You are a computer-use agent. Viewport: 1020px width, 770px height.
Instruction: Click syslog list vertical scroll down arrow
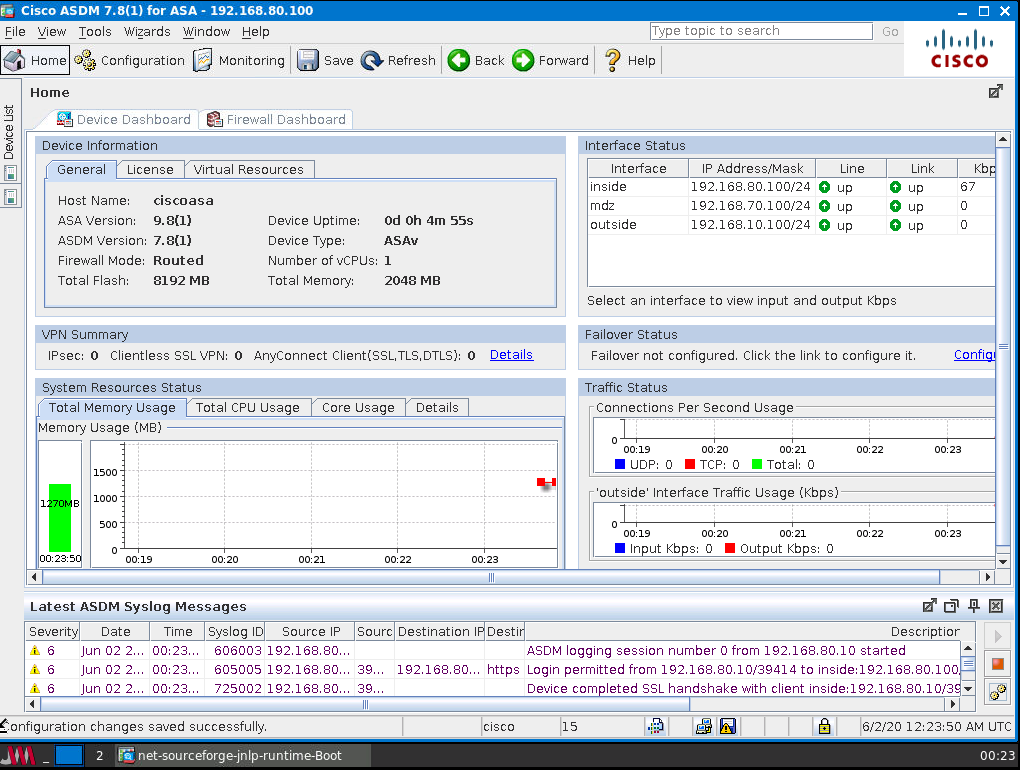tap(967, 689)
